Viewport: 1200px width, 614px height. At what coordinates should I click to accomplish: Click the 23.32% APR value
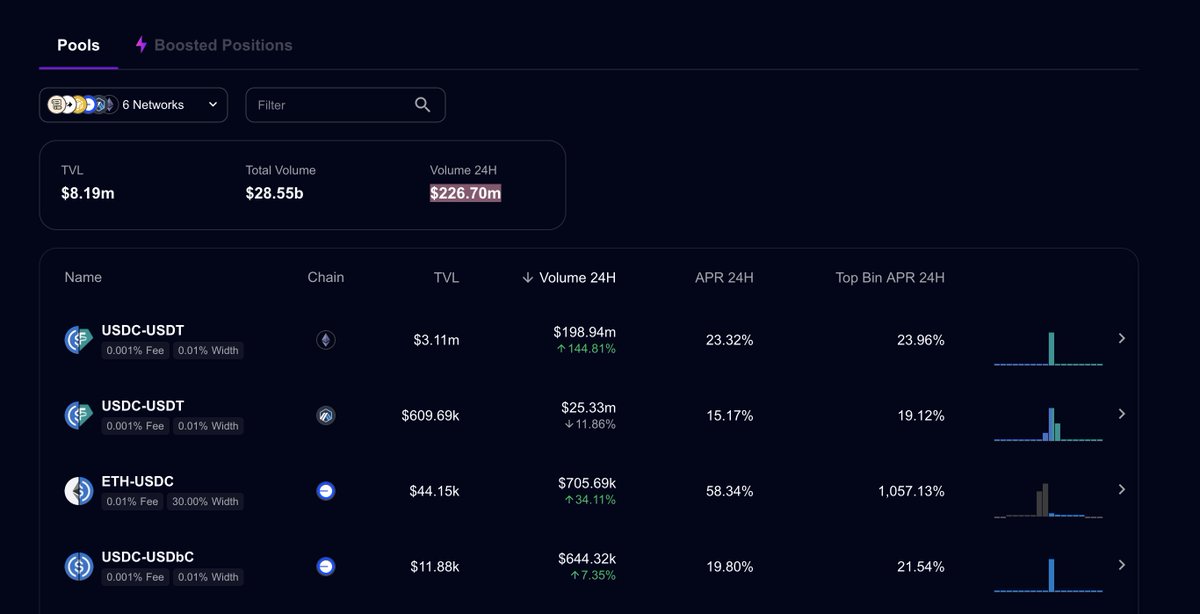click(x=729, y=340)
